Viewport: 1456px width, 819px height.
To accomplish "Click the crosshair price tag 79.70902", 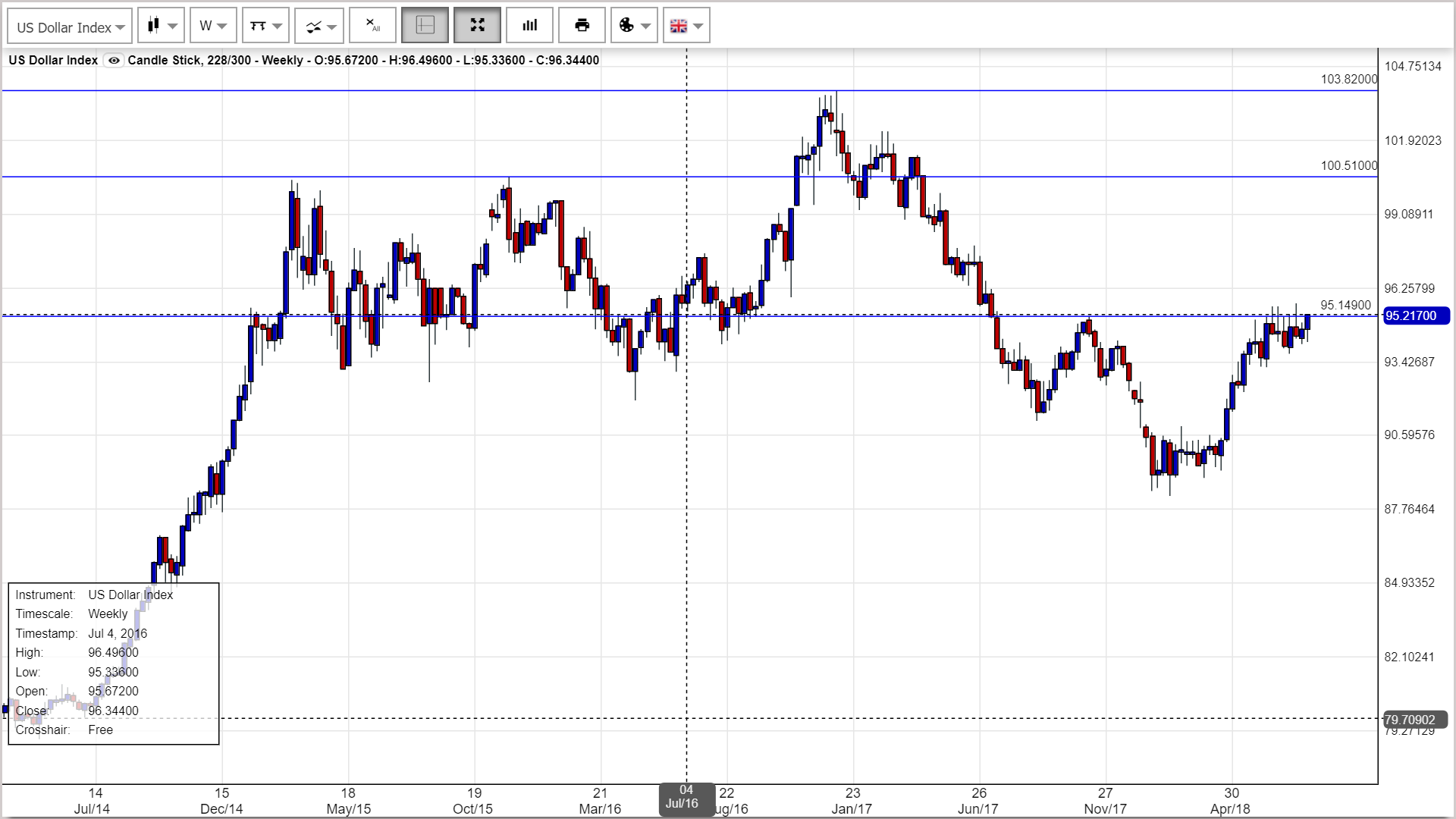I will (x=1415, y=719).
